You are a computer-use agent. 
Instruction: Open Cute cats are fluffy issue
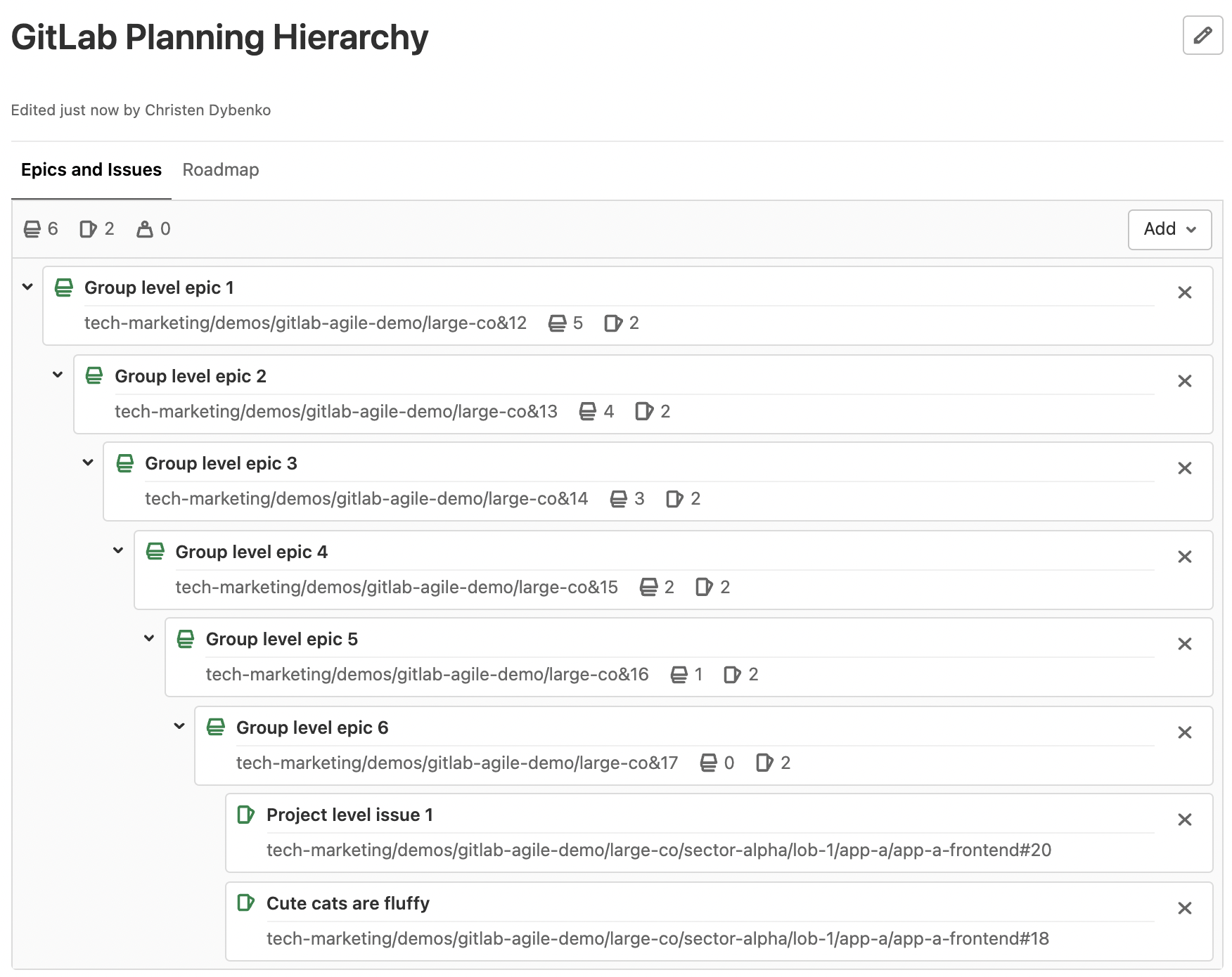[x=348, y=904]
